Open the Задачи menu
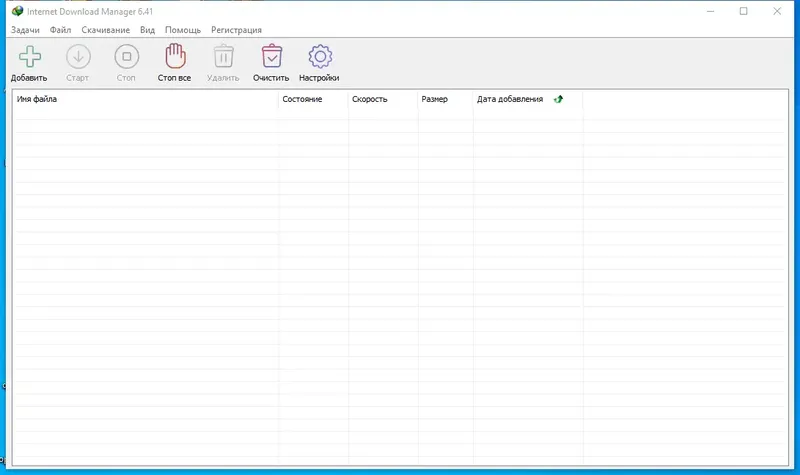Image resolution: width=800 pixels, height=475 pixels. coord(25,30)
